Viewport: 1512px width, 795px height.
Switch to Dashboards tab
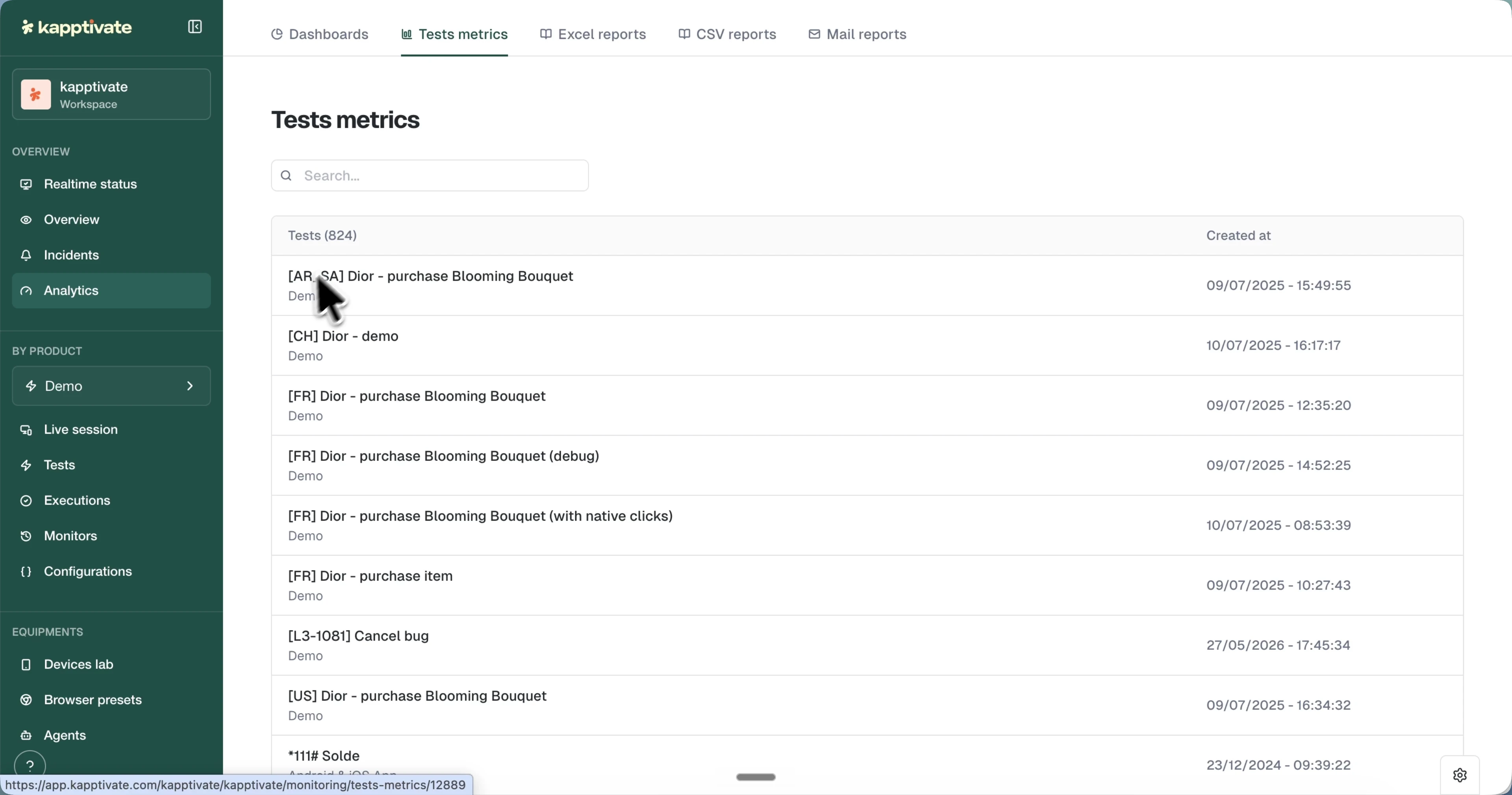coord(320,34)
